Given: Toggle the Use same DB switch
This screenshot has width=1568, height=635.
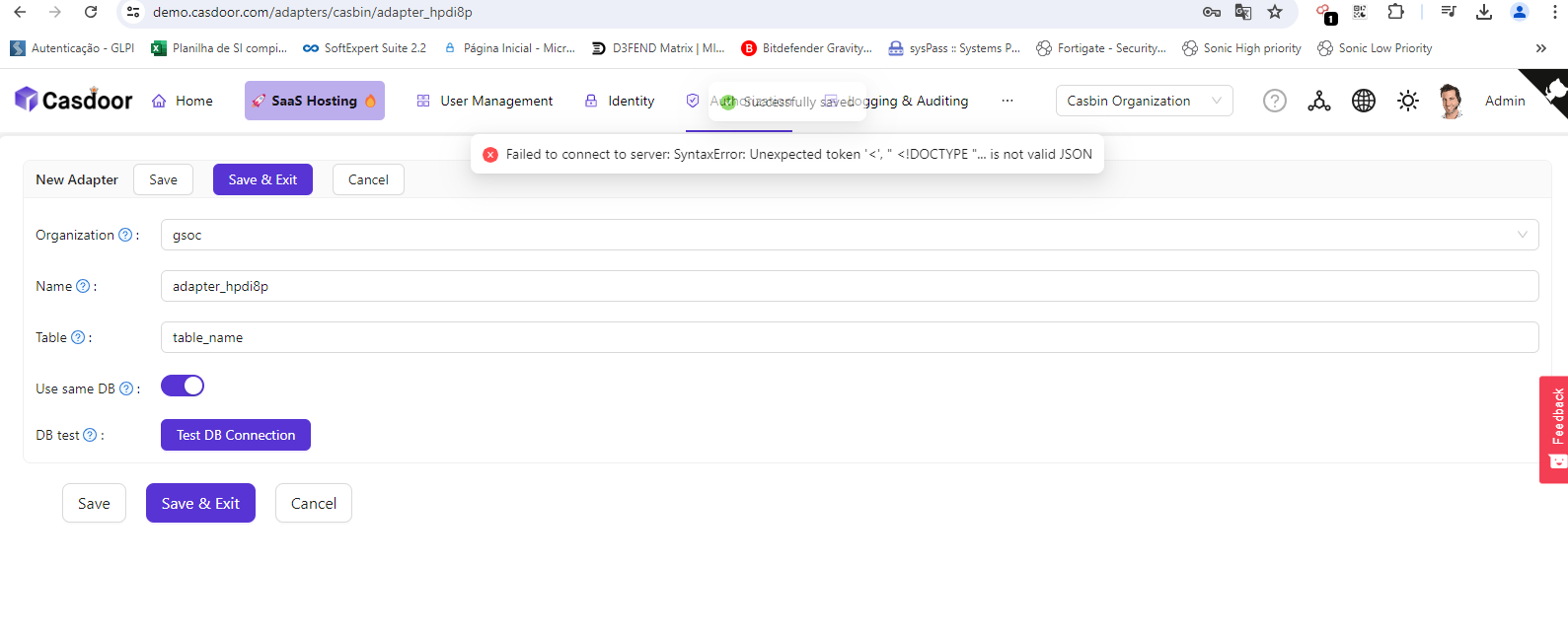Looking at the screenshot, I should coord(183,386).
